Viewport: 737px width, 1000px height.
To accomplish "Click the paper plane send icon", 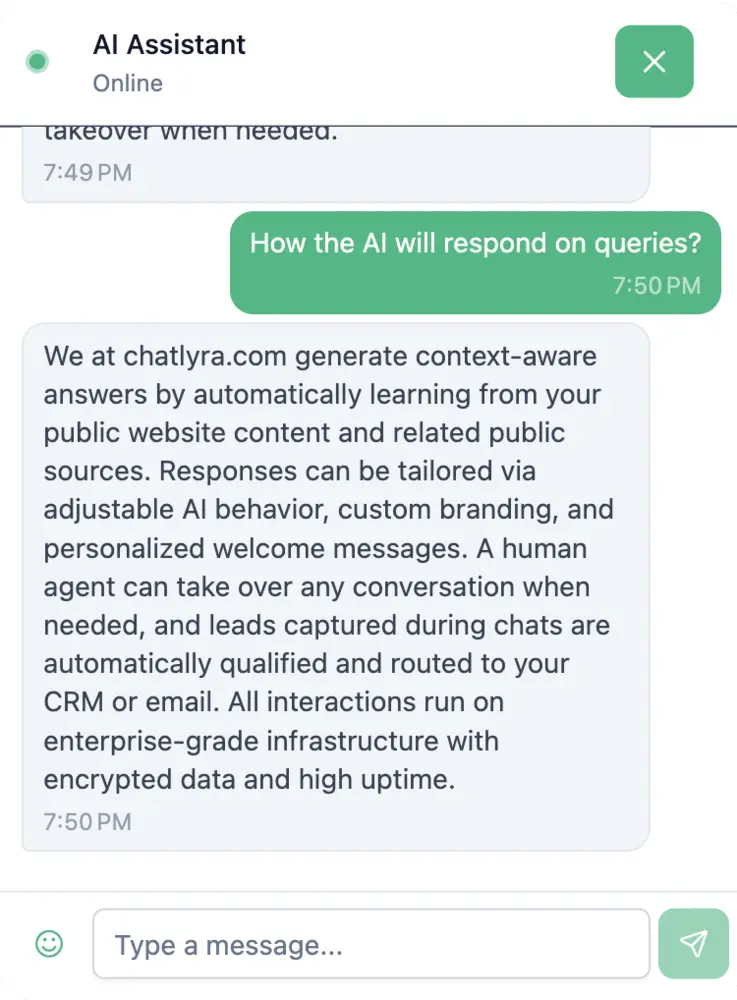I will (693, 943).
